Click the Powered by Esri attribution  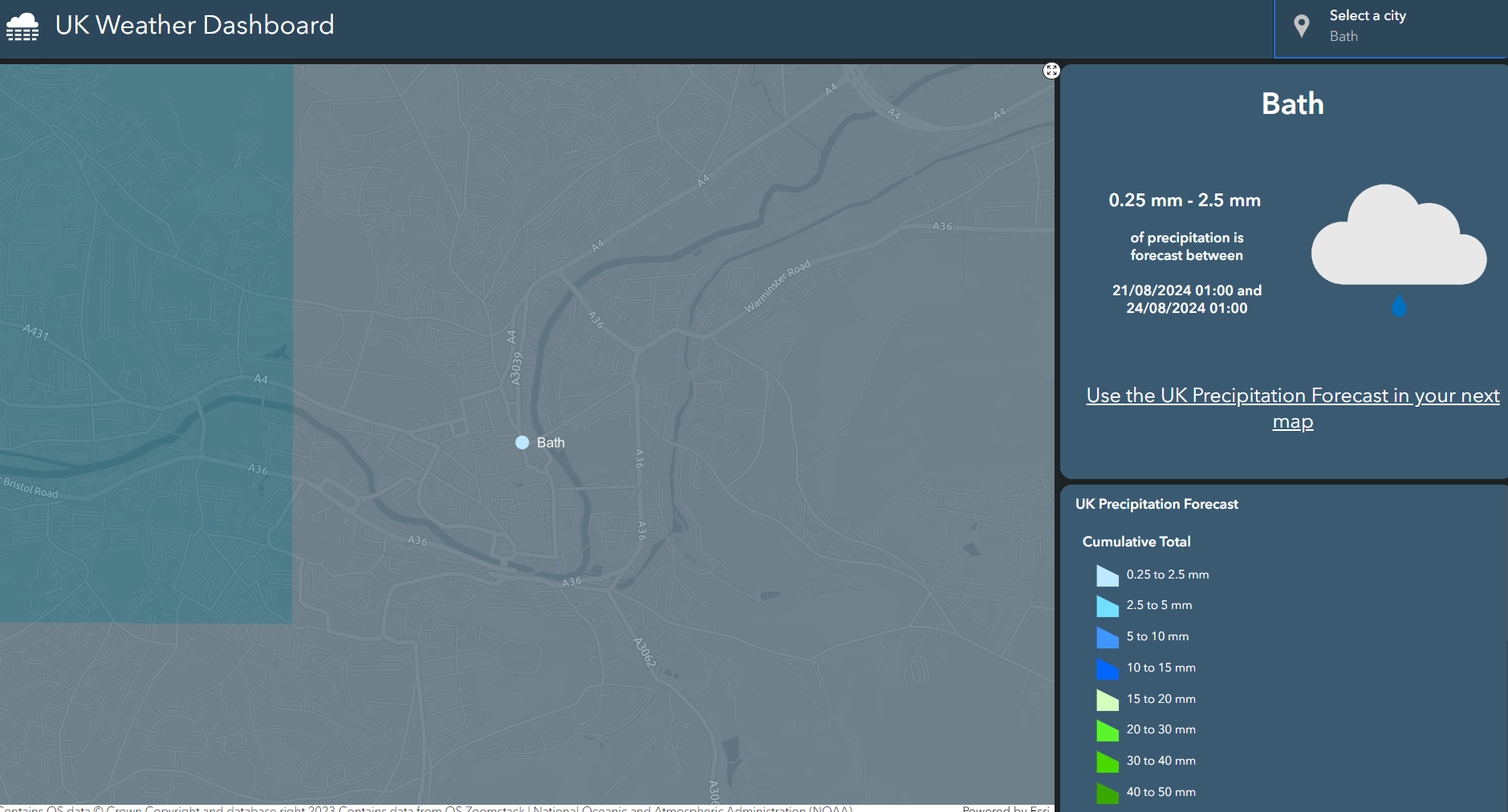(x=1006, y=808)
